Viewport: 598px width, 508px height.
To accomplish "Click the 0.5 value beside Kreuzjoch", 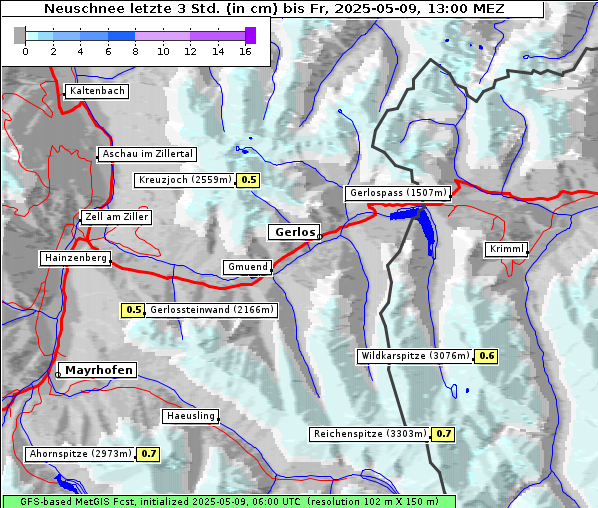I will tap(248, 180).
